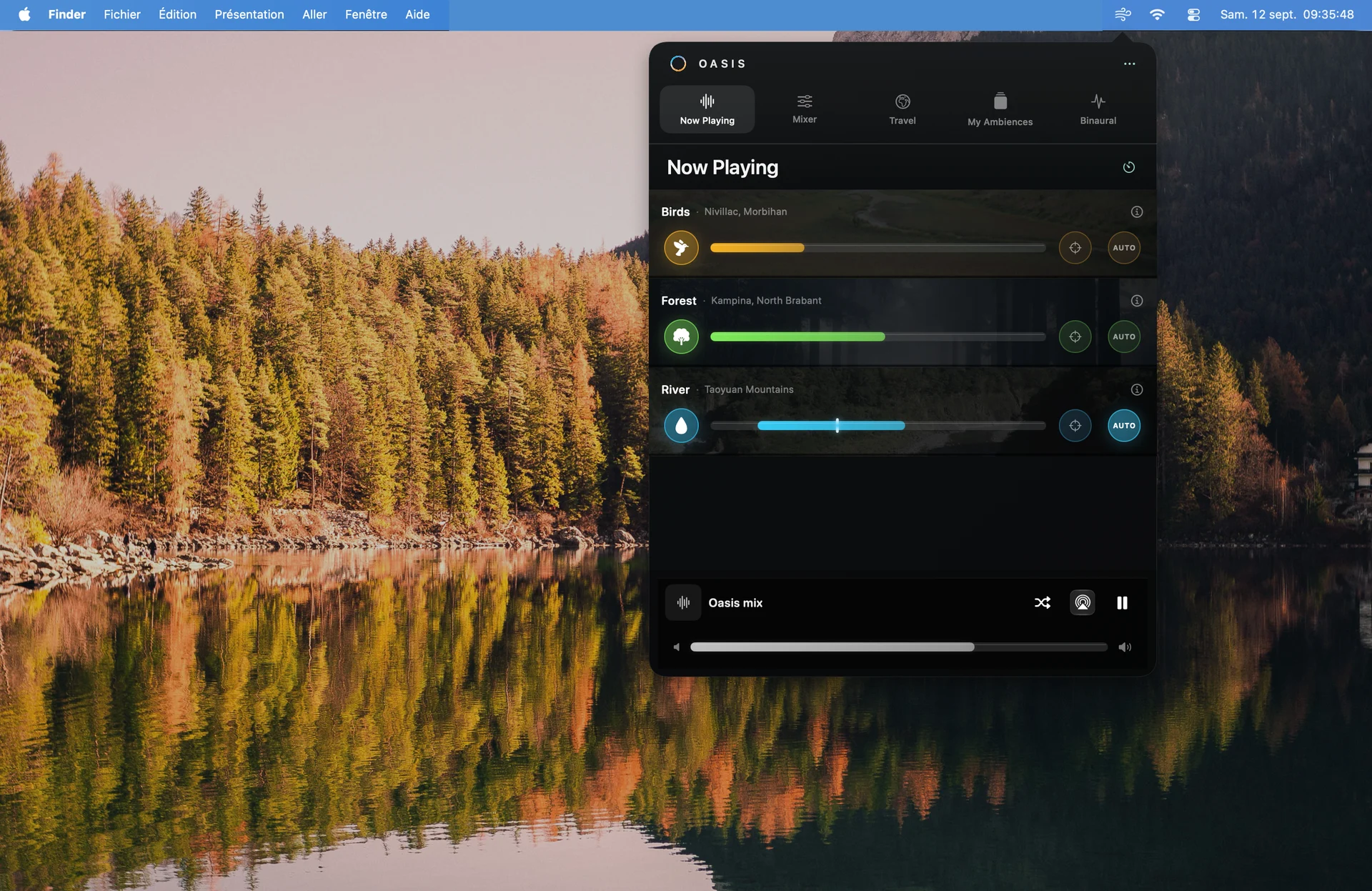The image size is (1372, 891).
Task: Click the Nivillac, Morbihan location text
Action: point(745,211)
